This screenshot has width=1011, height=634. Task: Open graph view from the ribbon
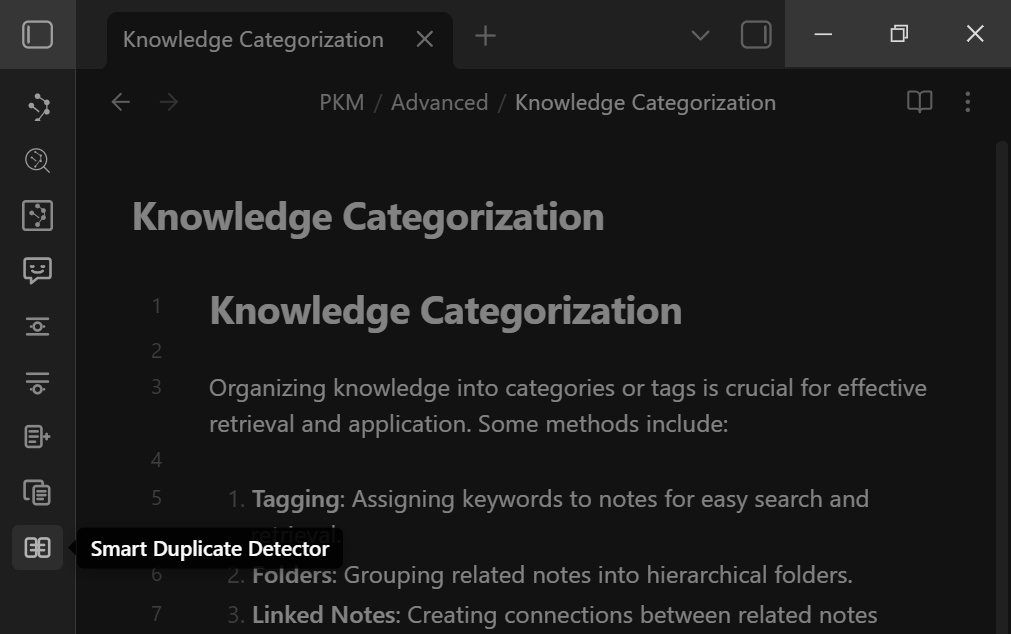point(38,107)
